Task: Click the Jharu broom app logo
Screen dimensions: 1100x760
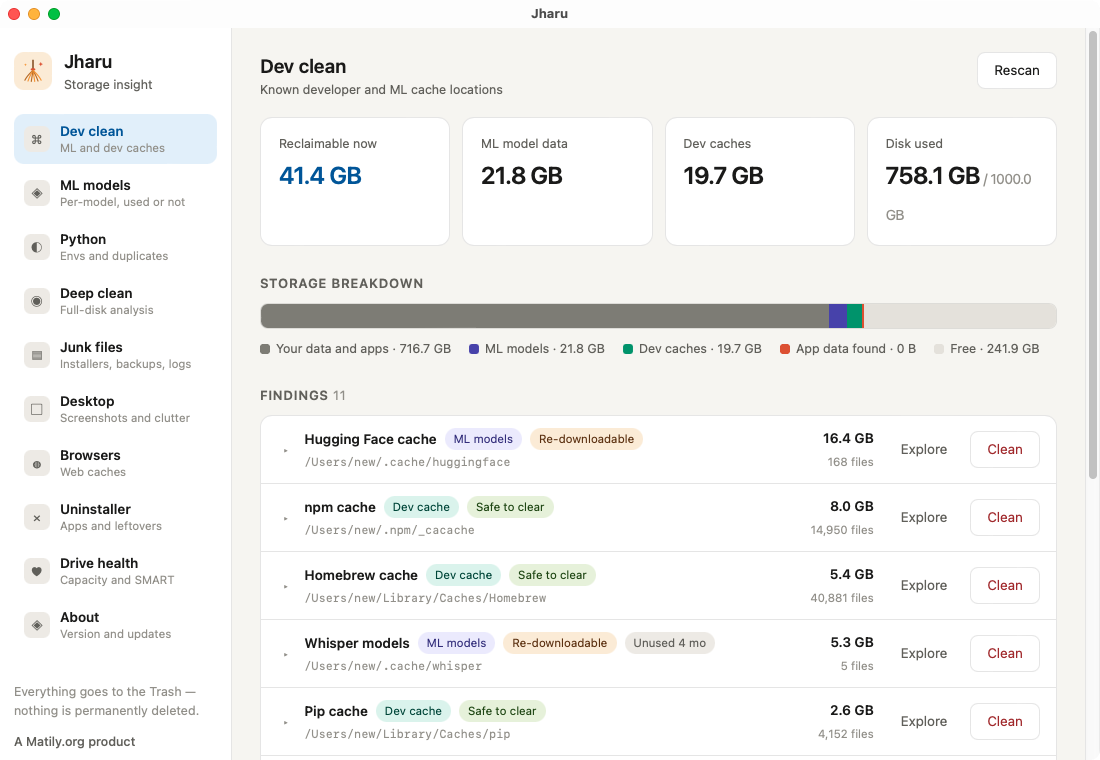Action: (33, 71)
